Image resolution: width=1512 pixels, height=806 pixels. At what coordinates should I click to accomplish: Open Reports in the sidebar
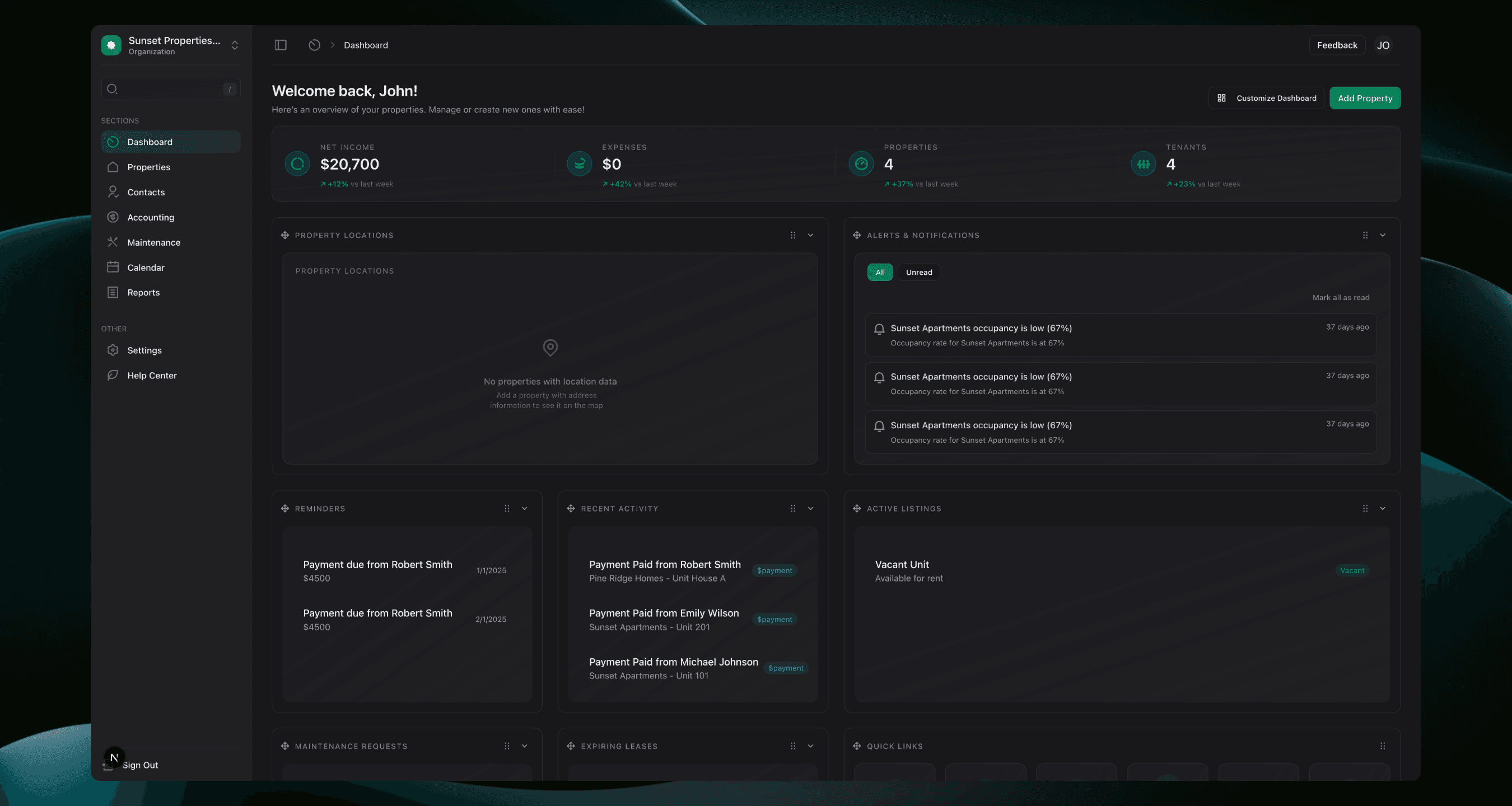tap(171, 293)
